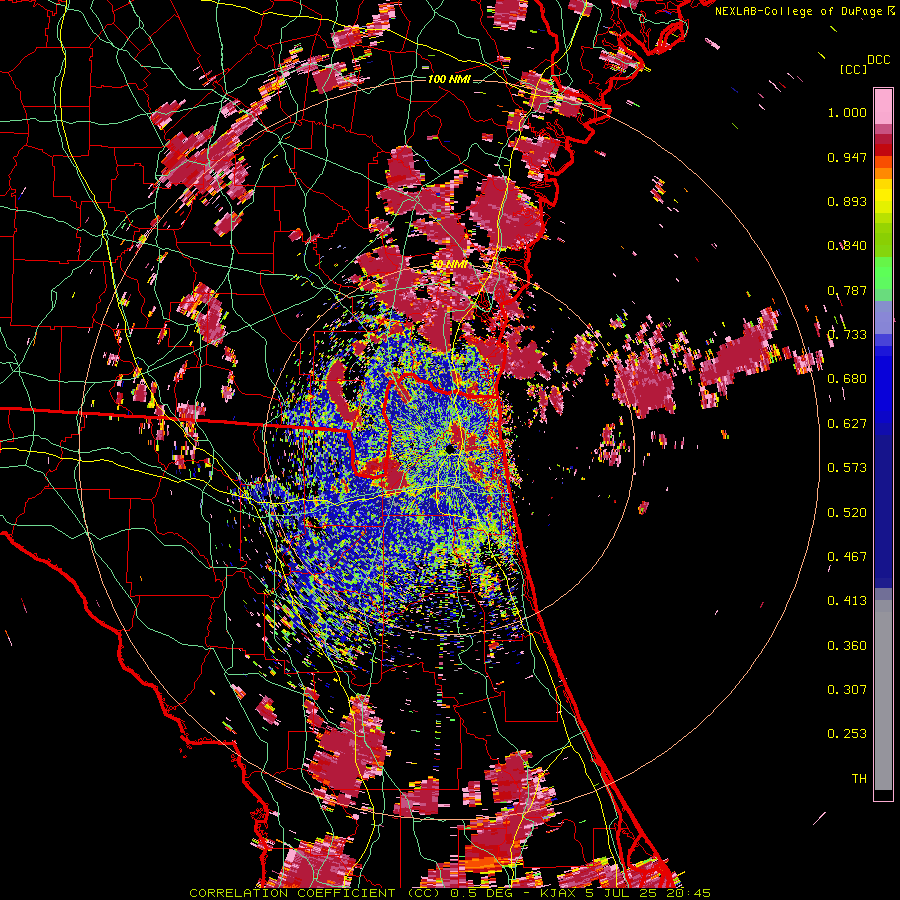Select the 0.893 legend value
This screenshot has width=900, height=900.
(847, 201)
